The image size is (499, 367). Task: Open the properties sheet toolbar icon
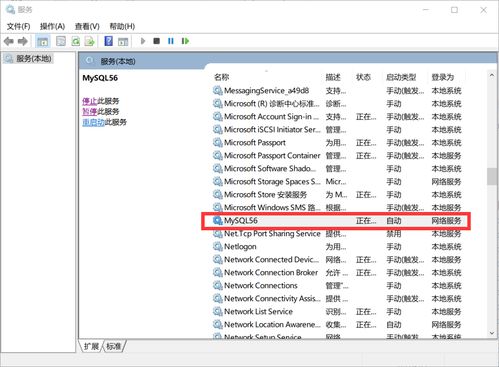[x=61, y=41]
